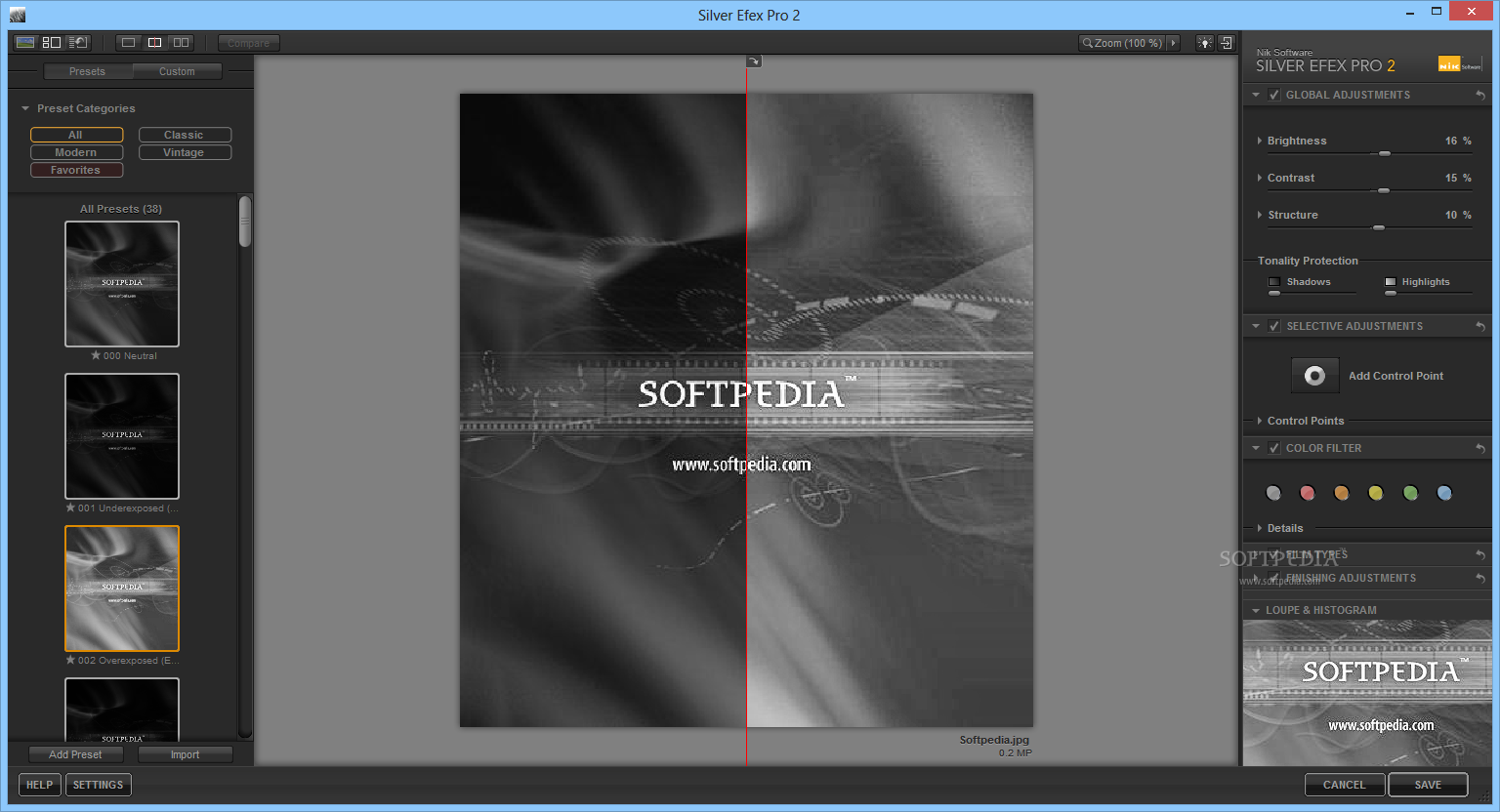Click the Shadows tonality protection icon

click(1273, 282)
